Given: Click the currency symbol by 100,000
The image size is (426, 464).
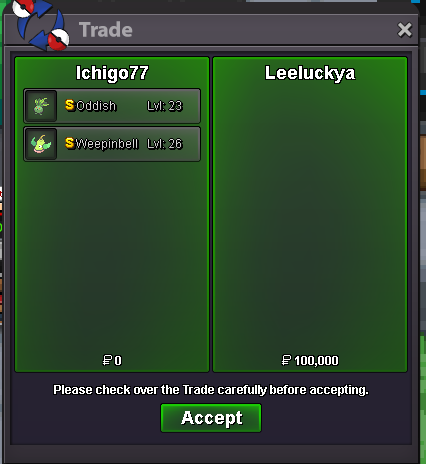Looking at the screenshot, I should pyautogui.click(x=286, y=360).
